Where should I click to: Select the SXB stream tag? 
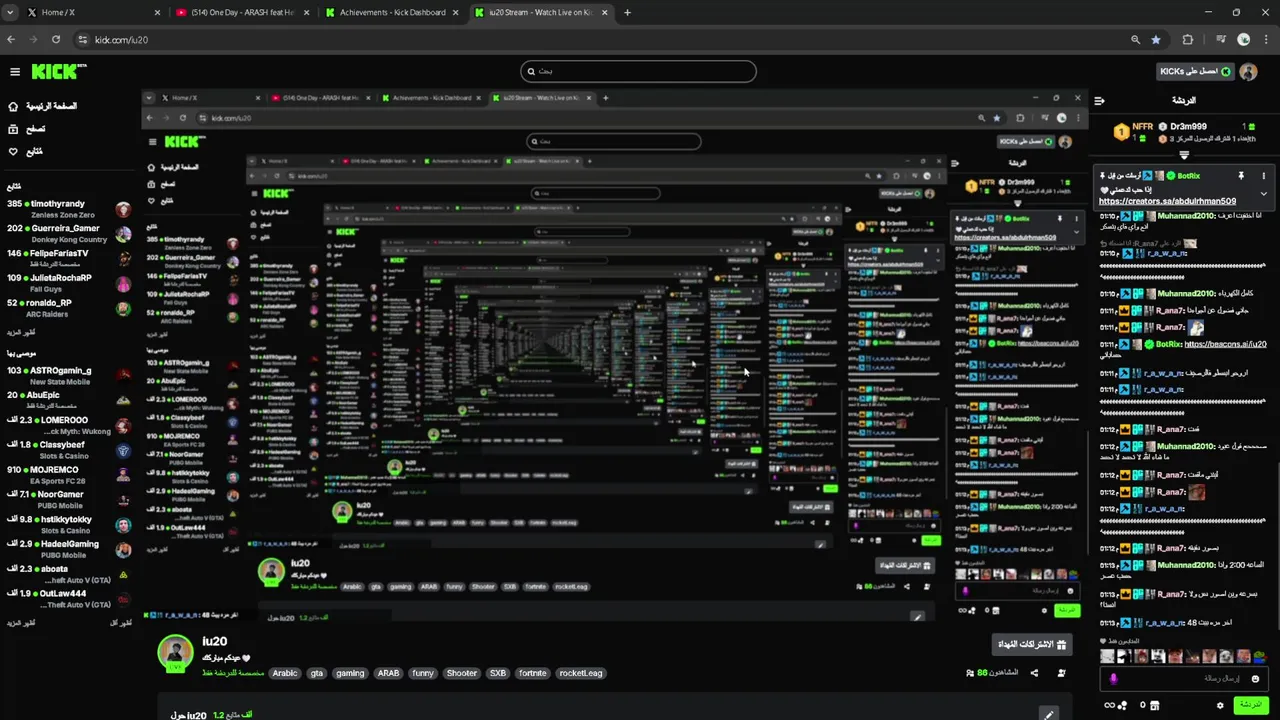(498, 673)
